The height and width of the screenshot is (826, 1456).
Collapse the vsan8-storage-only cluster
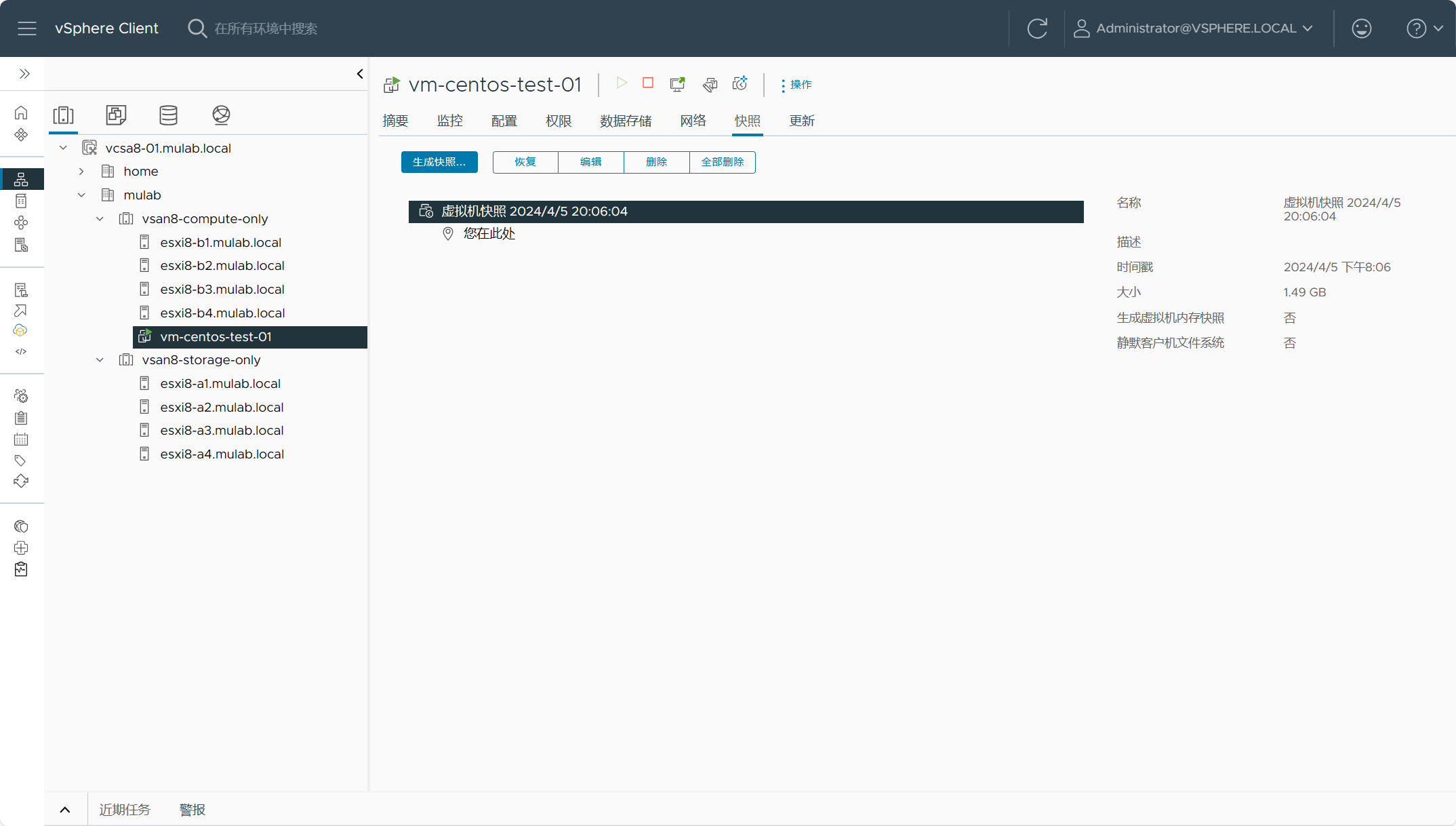(100, 360)
